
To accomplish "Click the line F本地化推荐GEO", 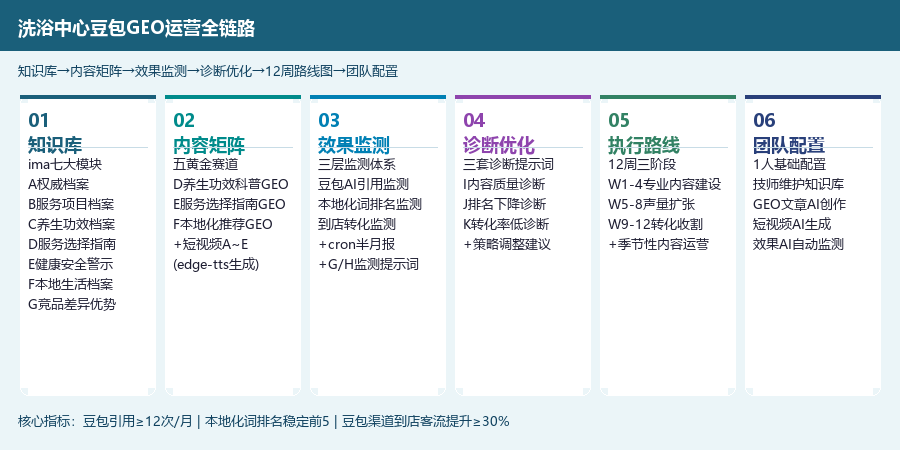I will pyautogui.click(x=223, y=224).
